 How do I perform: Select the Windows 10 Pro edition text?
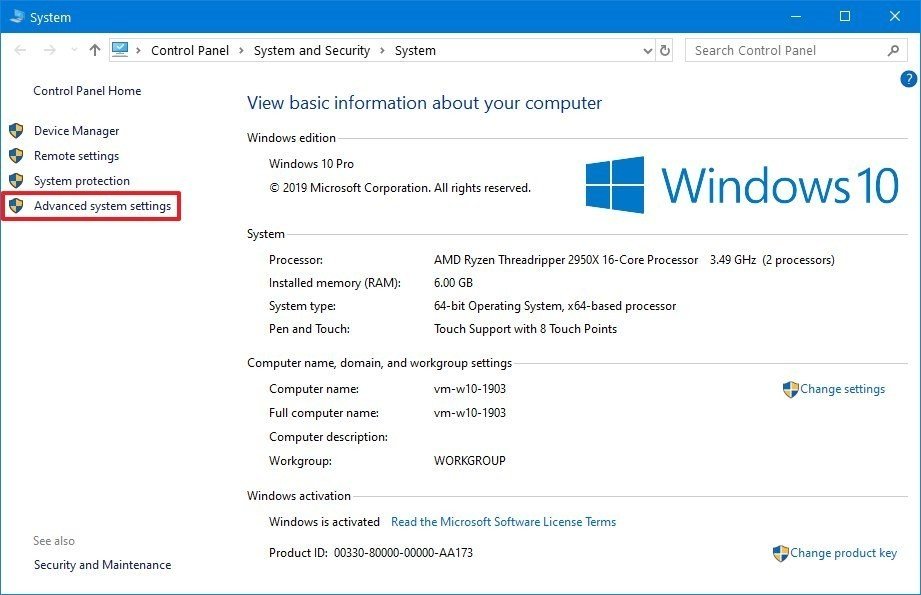pos(311,164)
